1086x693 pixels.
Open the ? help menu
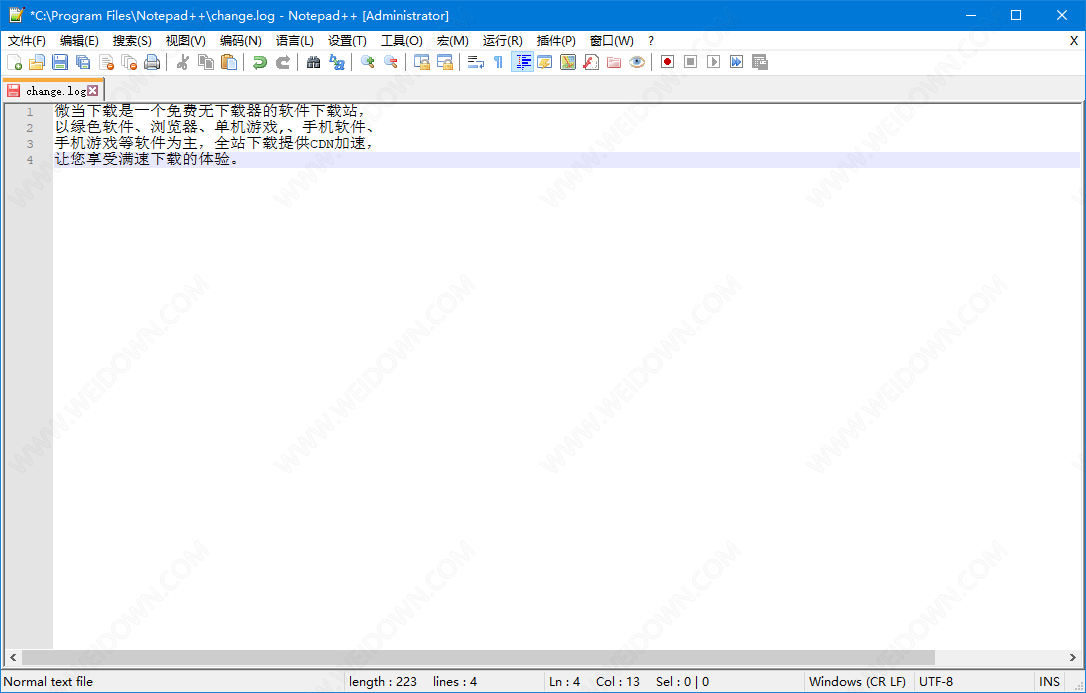coord(650,41)
